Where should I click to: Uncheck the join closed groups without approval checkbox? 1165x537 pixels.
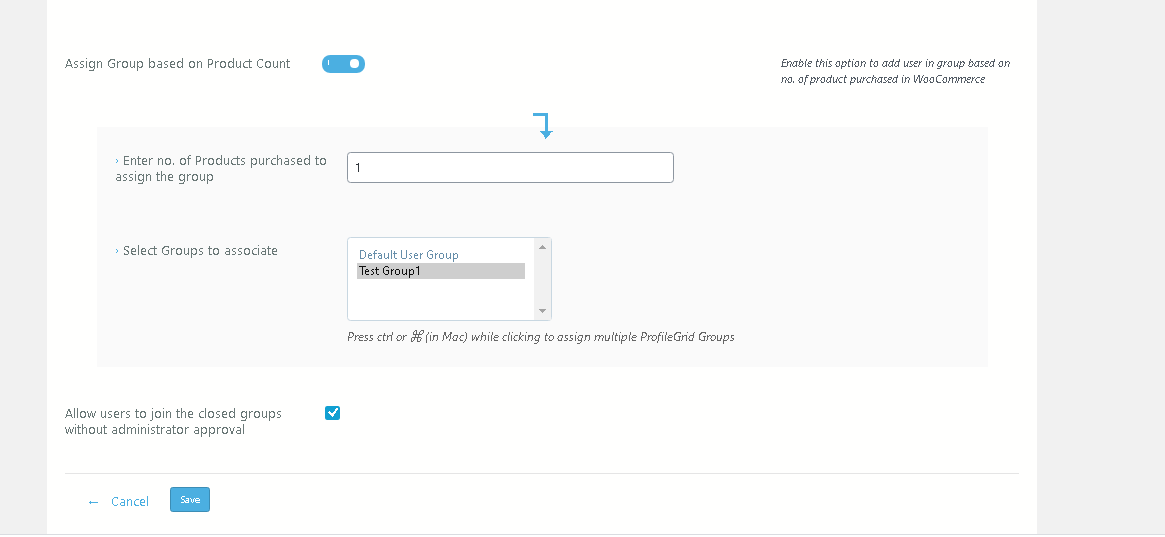(x=333, y=413)
